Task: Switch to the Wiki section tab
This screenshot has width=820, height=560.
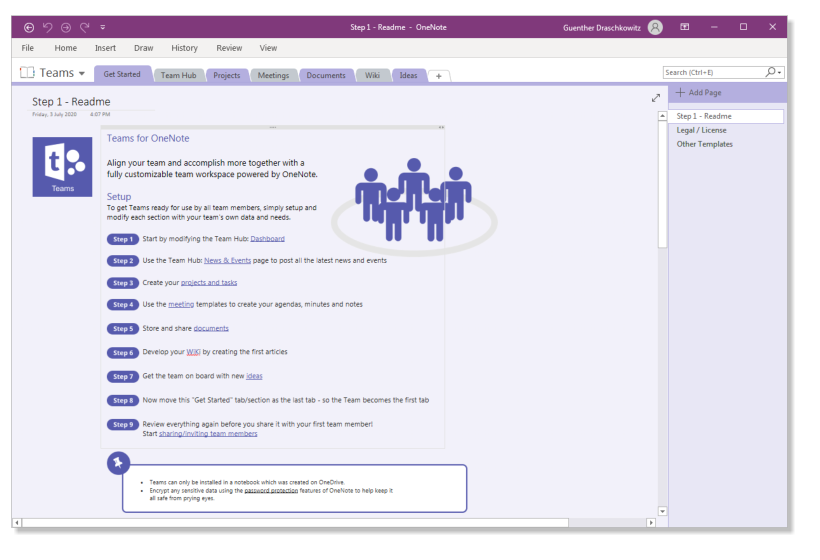Action: pyautogui.click(x=372, y=75)
